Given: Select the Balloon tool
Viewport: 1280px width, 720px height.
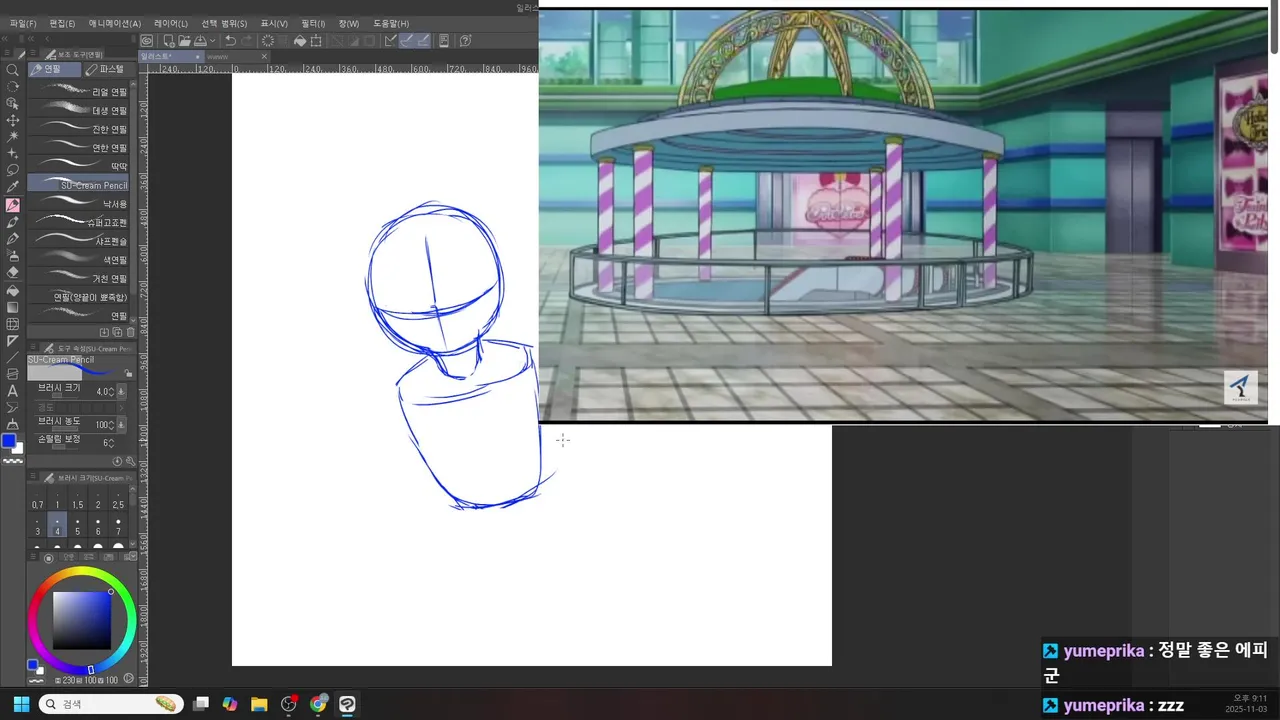Looking at the screenshot, I should click(13, 408).
